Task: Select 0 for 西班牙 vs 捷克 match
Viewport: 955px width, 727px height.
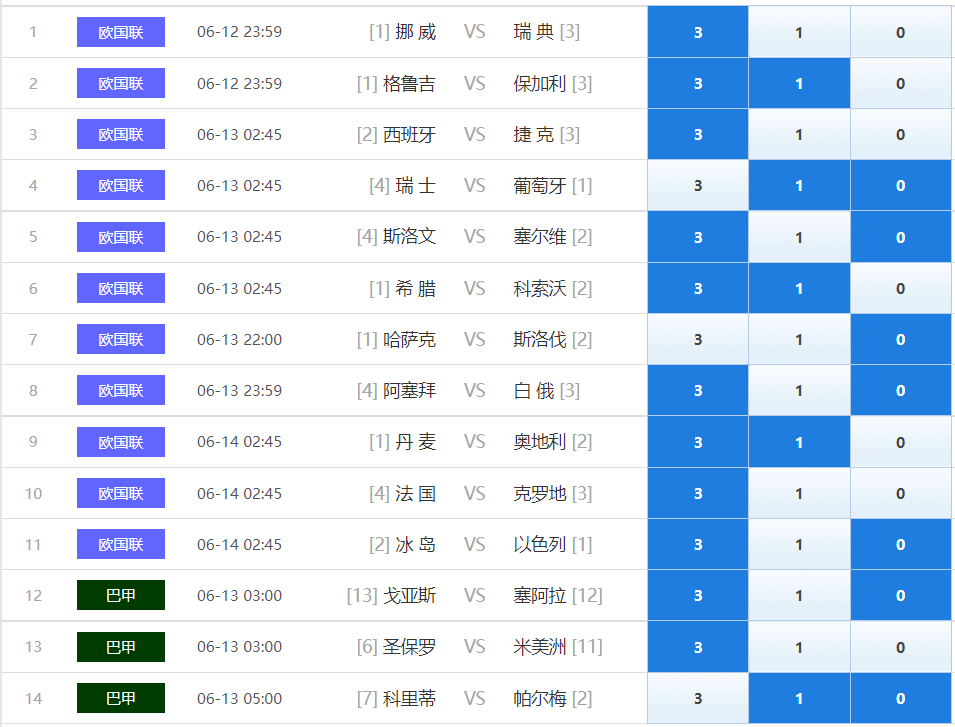Action: [x=901, y=135]
